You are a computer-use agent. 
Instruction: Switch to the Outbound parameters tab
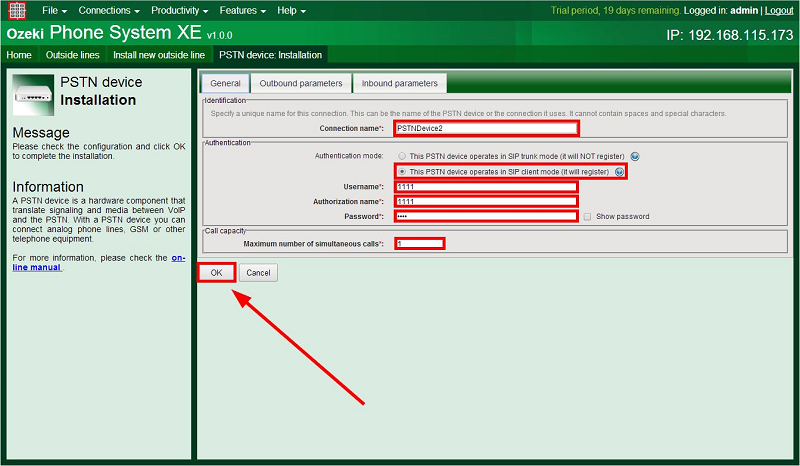pos(301,83)
